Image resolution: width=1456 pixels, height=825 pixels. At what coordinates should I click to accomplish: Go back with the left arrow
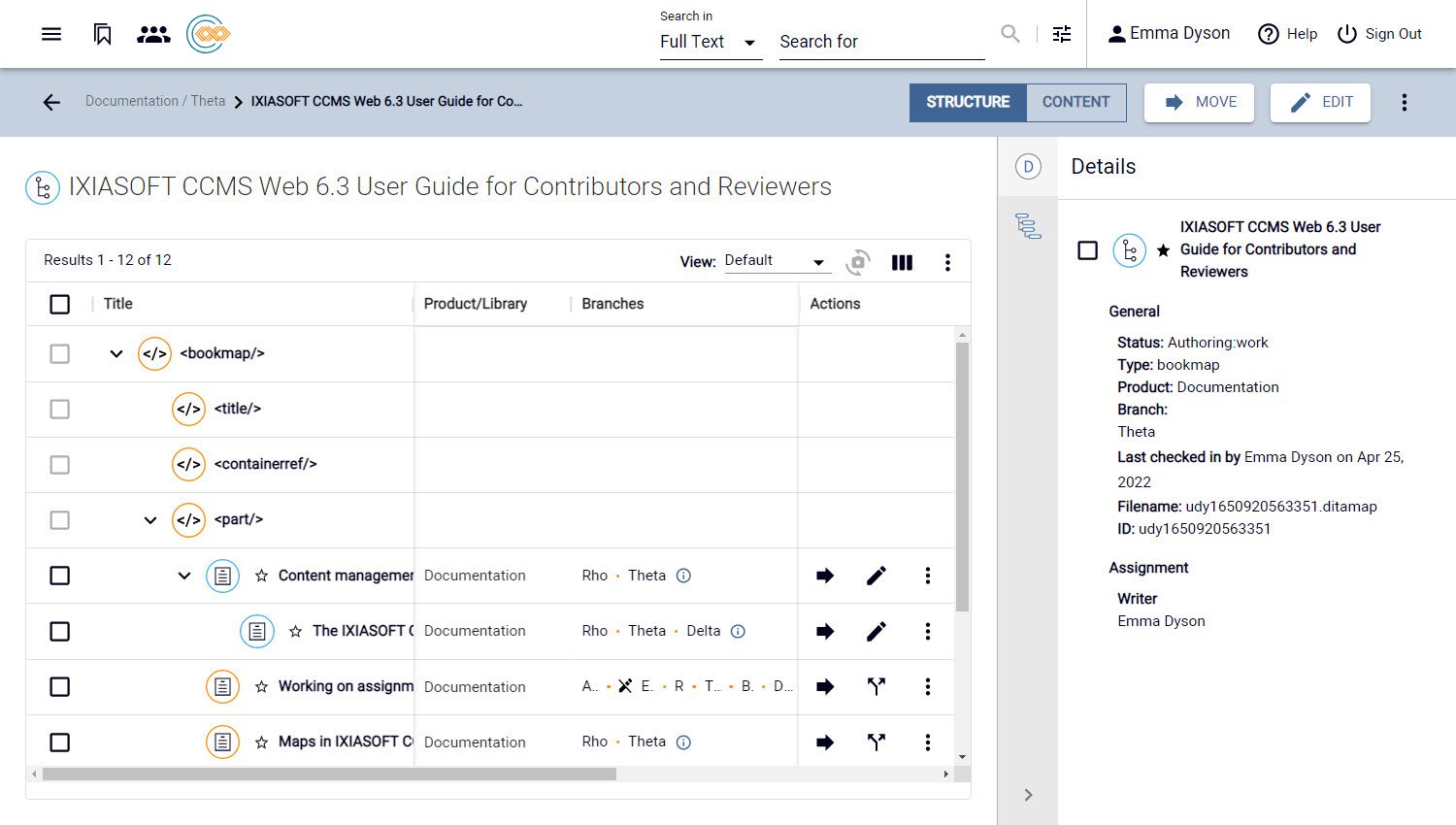[x=51, y=102]
